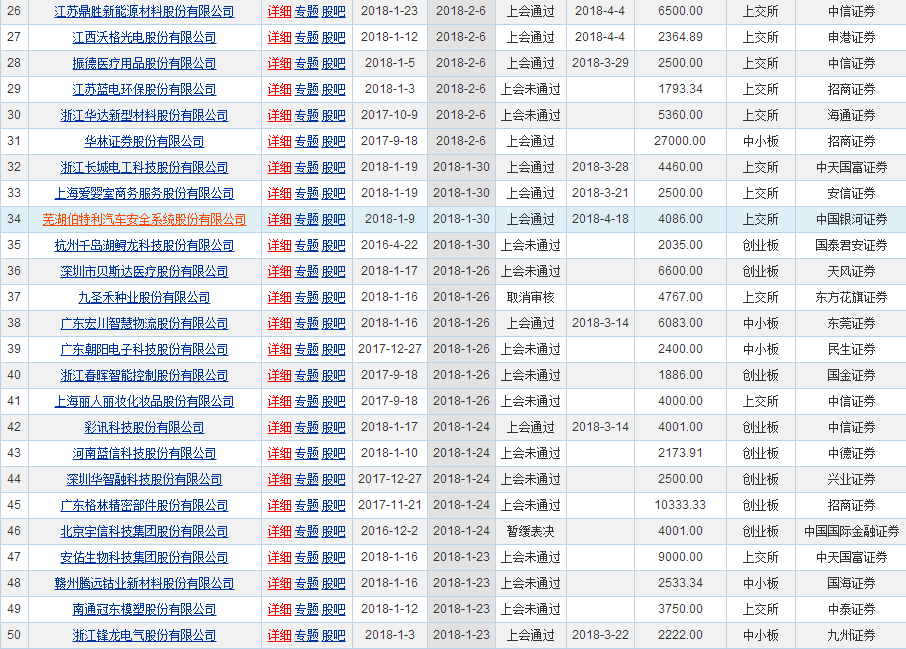Click 股吧 for 浙江春晖智能控制 row

tap(333, 376)
